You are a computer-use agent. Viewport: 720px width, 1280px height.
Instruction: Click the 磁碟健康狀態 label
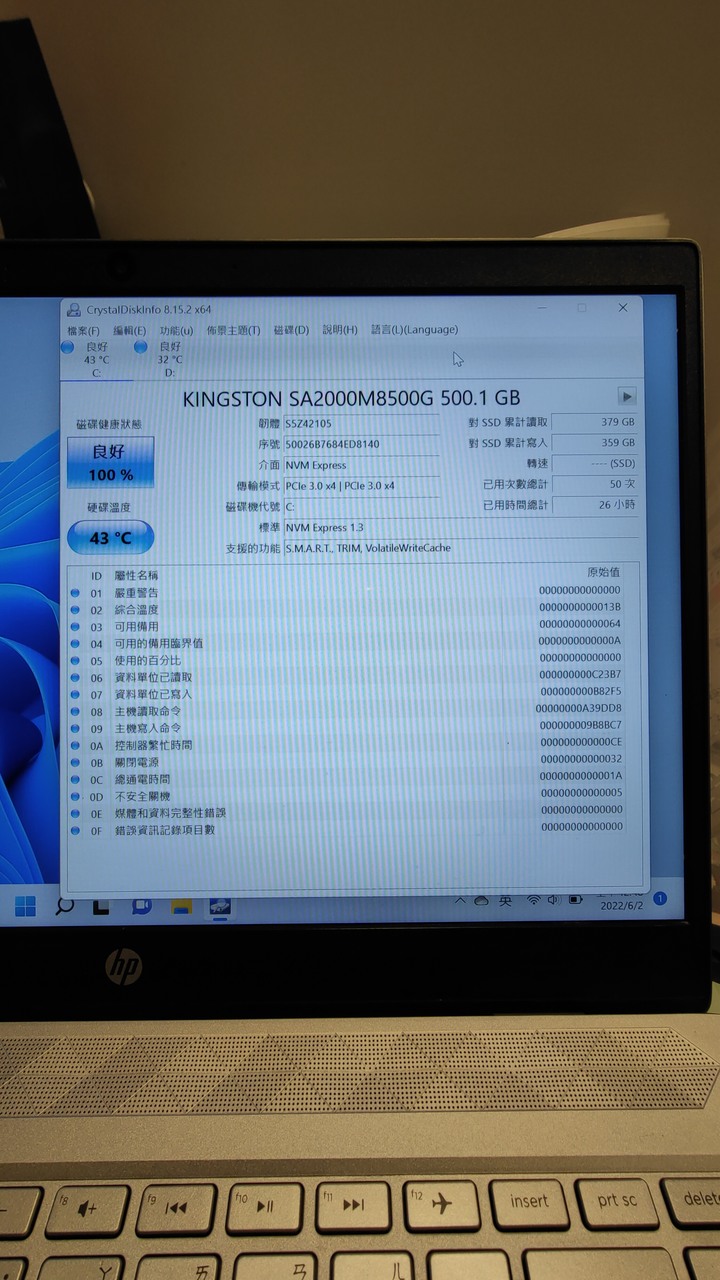tap(109, 425)
